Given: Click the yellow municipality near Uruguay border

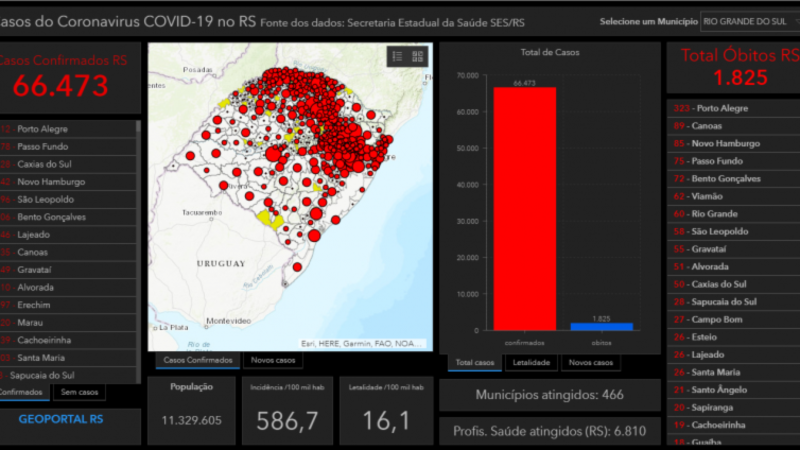Looking at the screenshot, I should point(270,220).
